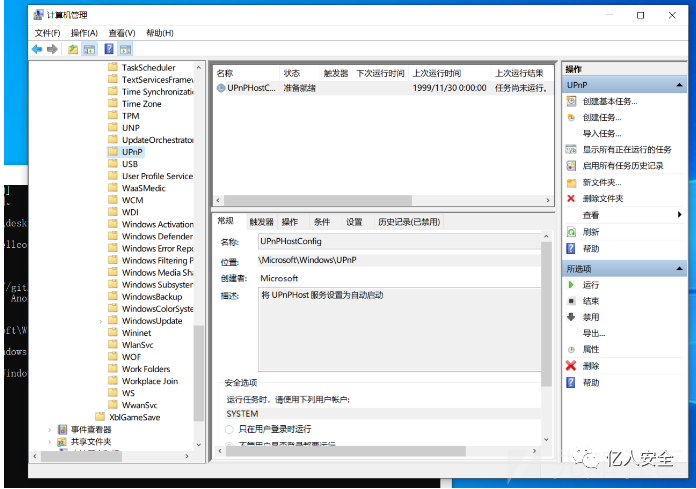Expand the 事件查看器 tree node
Screen dimensions: 696x489
(x=50, y=430)
